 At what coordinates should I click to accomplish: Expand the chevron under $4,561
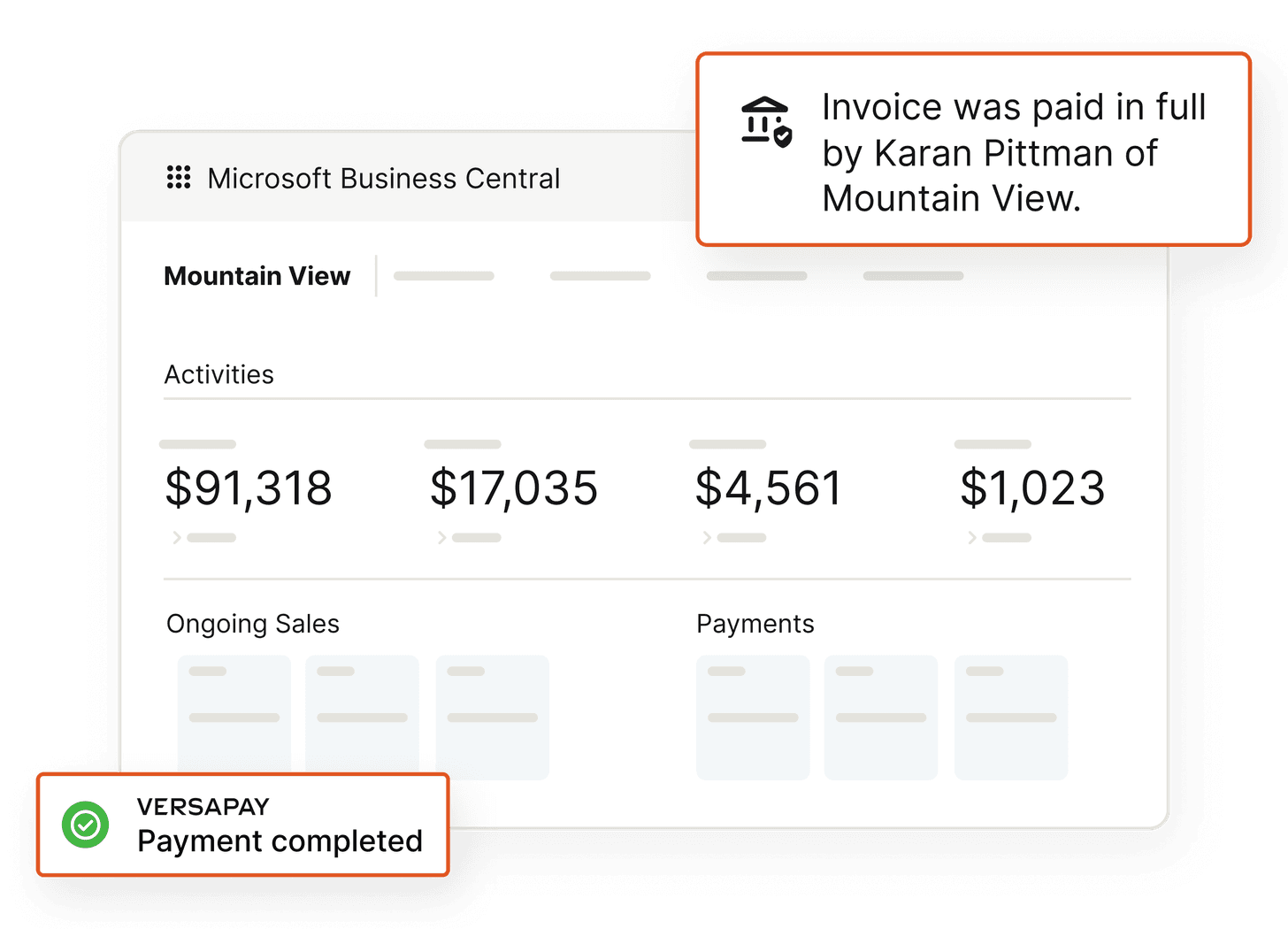[x=707, y=537]
